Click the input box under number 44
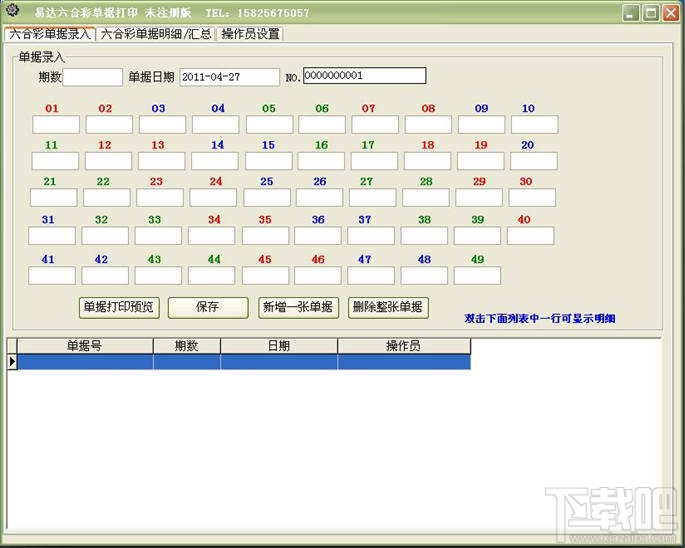Viewport: 685px width, 548px height. pos(211,276)
